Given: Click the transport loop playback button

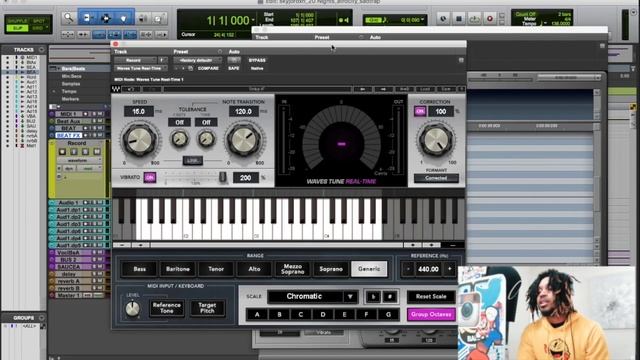Looking at the screenshot, I should pos(474,18).
